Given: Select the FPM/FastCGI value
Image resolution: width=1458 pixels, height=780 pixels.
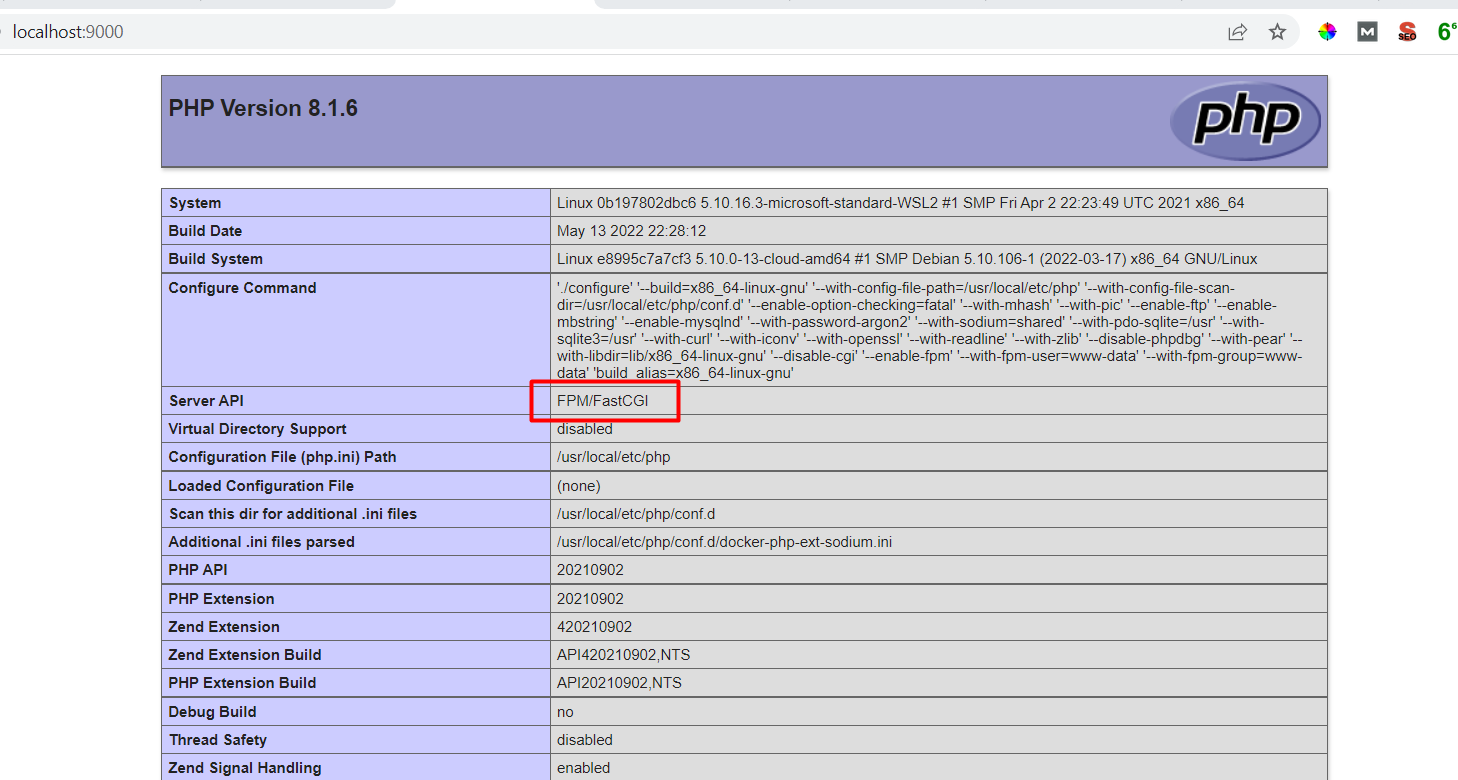Looking at the screenshot, I should pos(602,401).
